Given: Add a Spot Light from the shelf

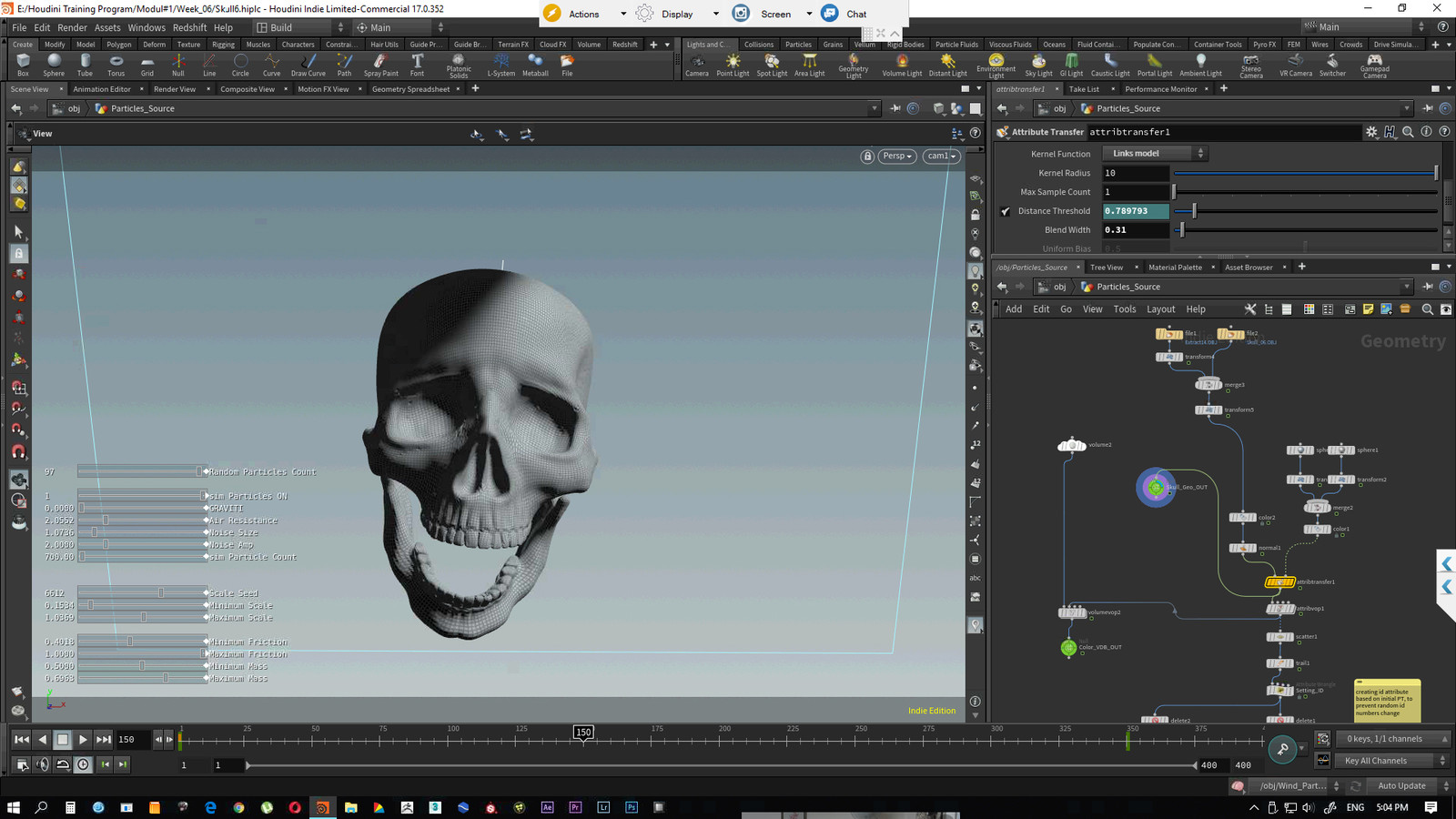Looking at the screenshot, I should pyautogui.click(x=771, y=64).
